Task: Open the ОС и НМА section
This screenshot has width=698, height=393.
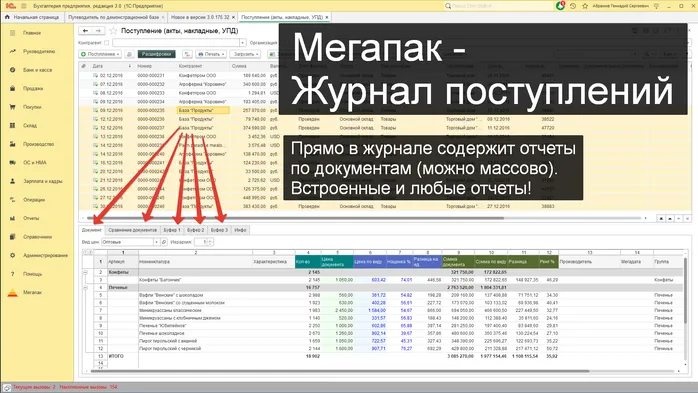Action: [x=34, y=163]
